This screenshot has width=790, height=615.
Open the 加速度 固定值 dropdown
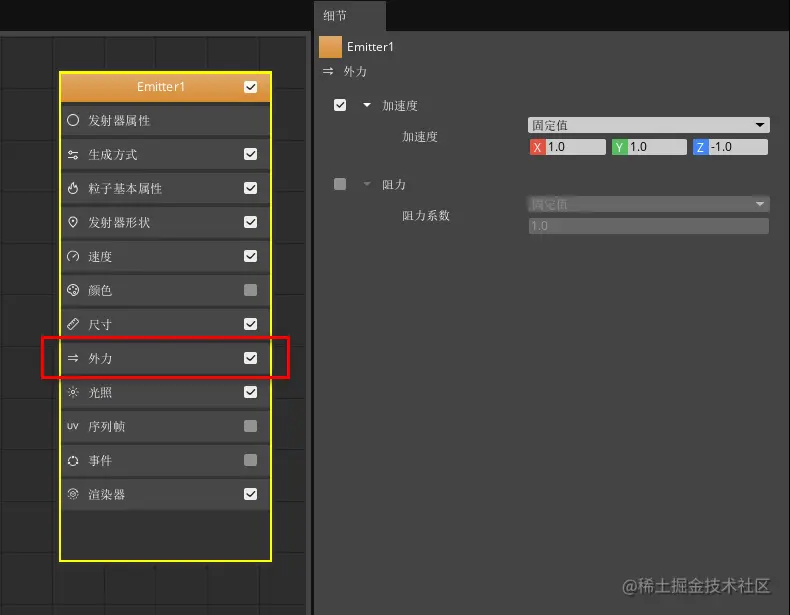click(648, 125)
